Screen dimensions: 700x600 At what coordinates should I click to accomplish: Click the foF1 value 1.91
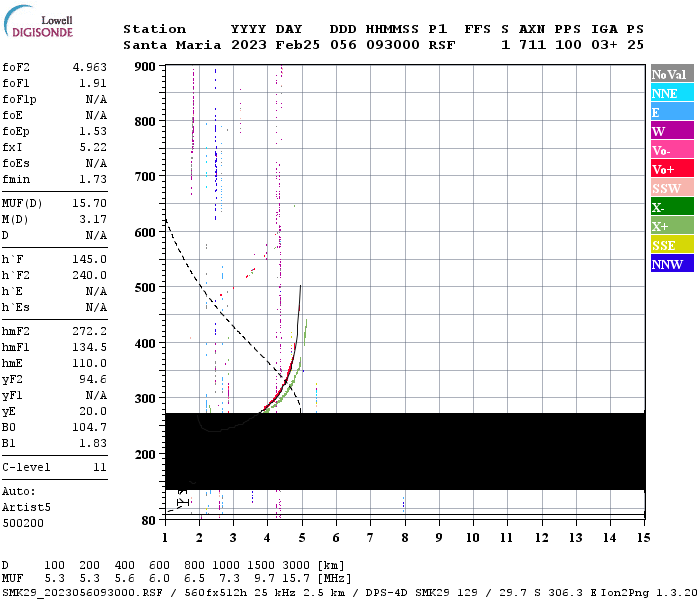point(93,83)
